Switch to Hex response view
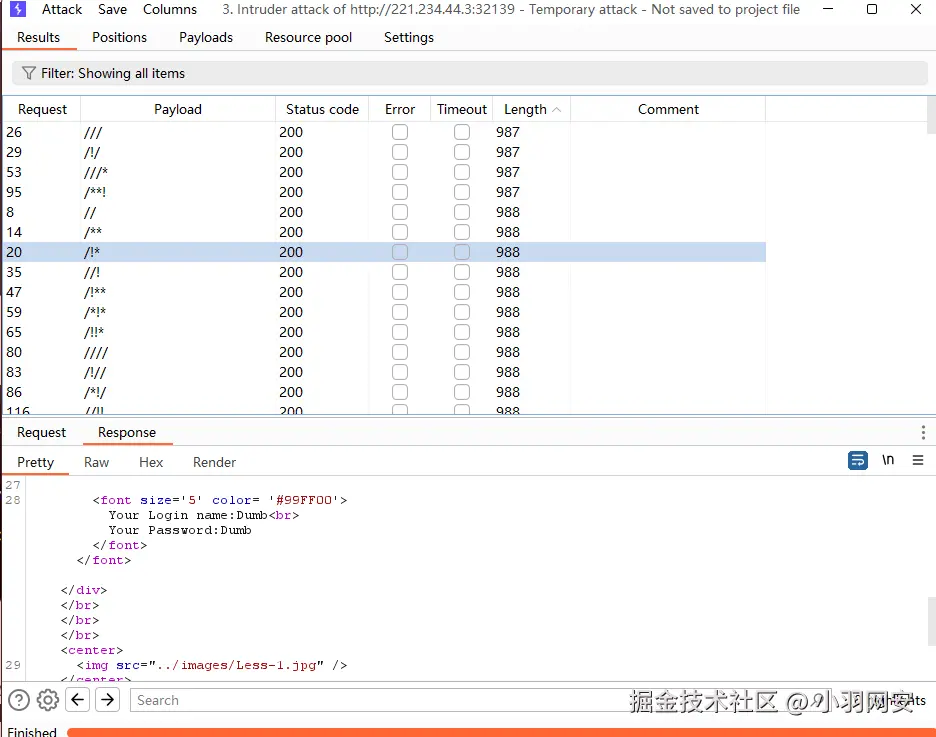 coord(151,462)
